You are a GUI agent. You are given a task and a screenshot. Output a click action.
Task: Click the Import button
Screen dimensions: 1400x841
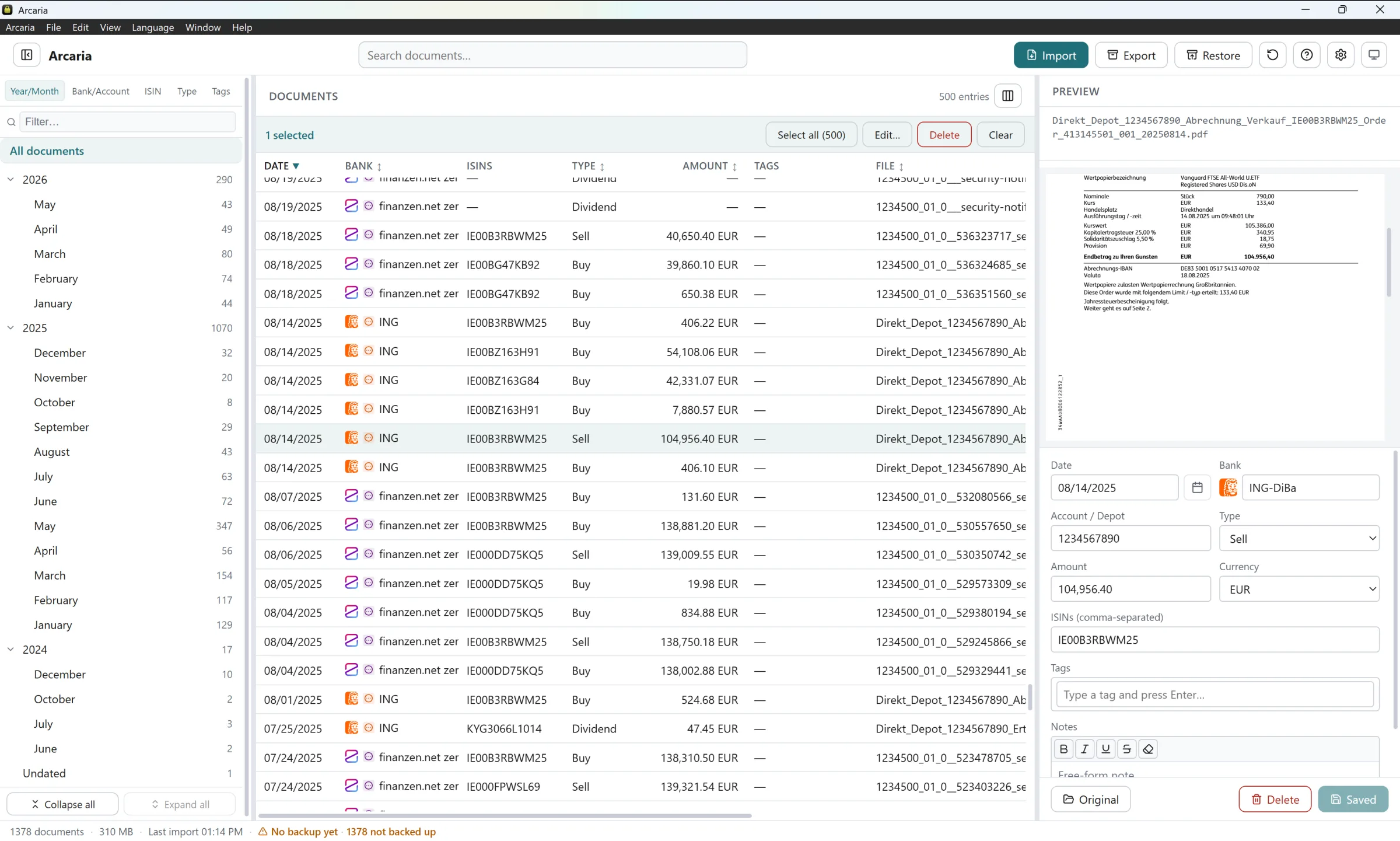click(x=1051, y=55)
